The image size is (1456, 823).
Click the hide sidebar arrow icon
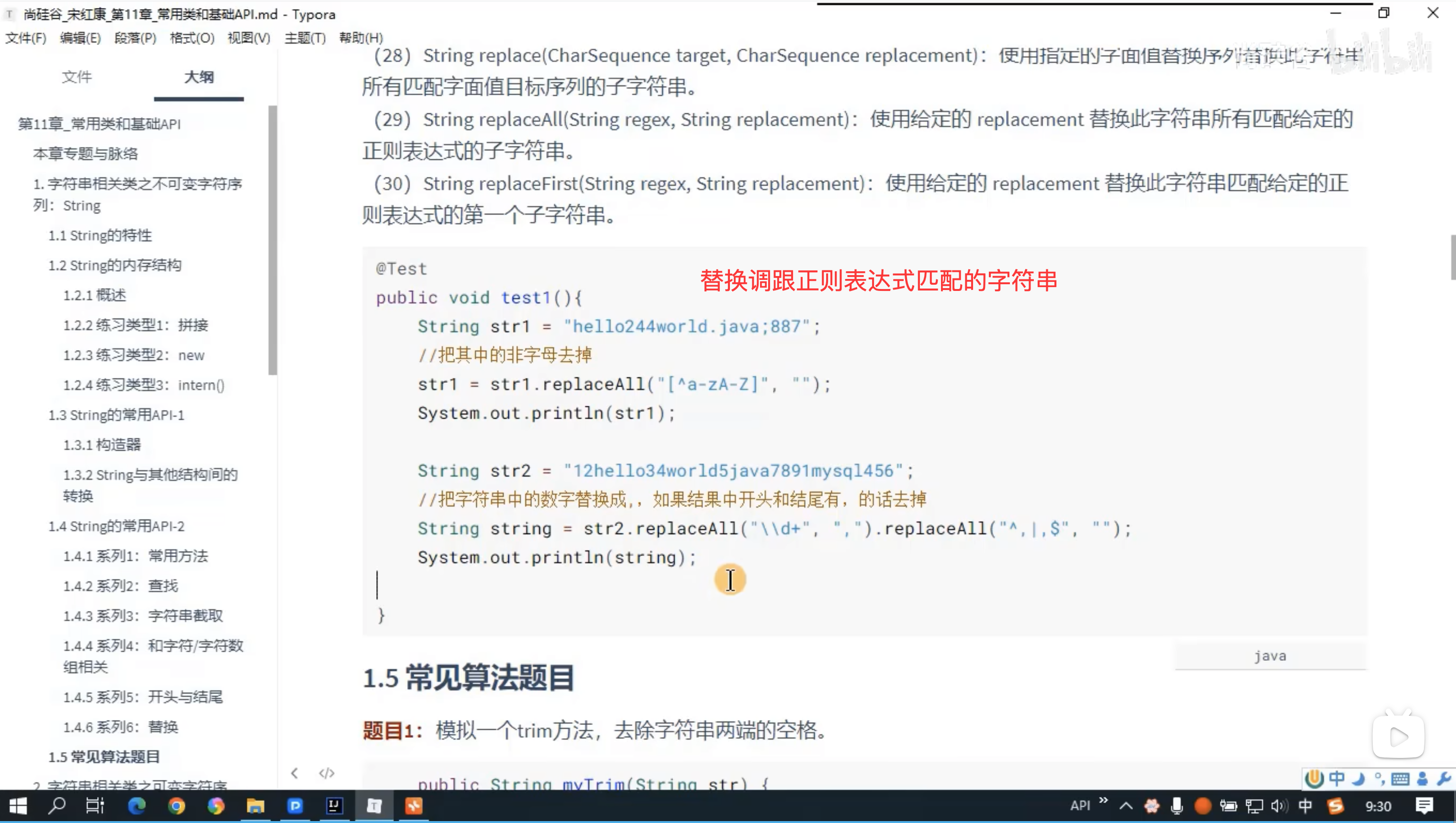[294, 773]
